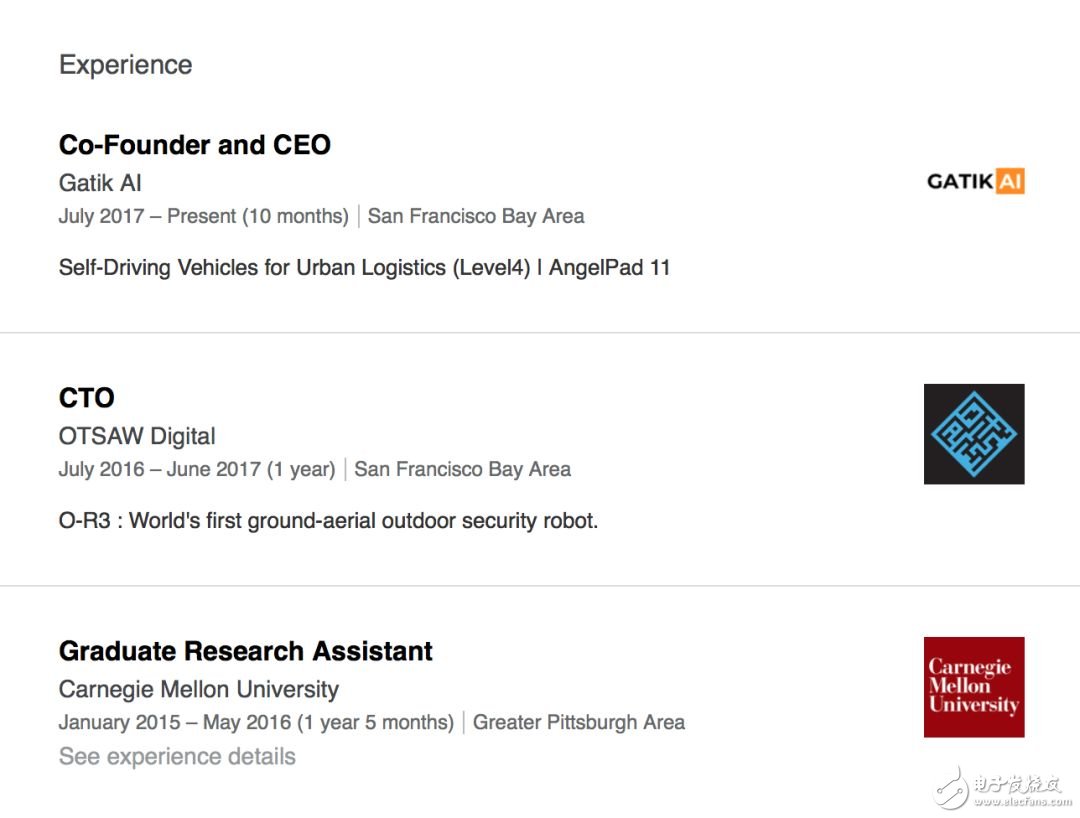Click the July 2017 – Present date range
This screenshot has width=1080, height=818.
click(203, 216)
